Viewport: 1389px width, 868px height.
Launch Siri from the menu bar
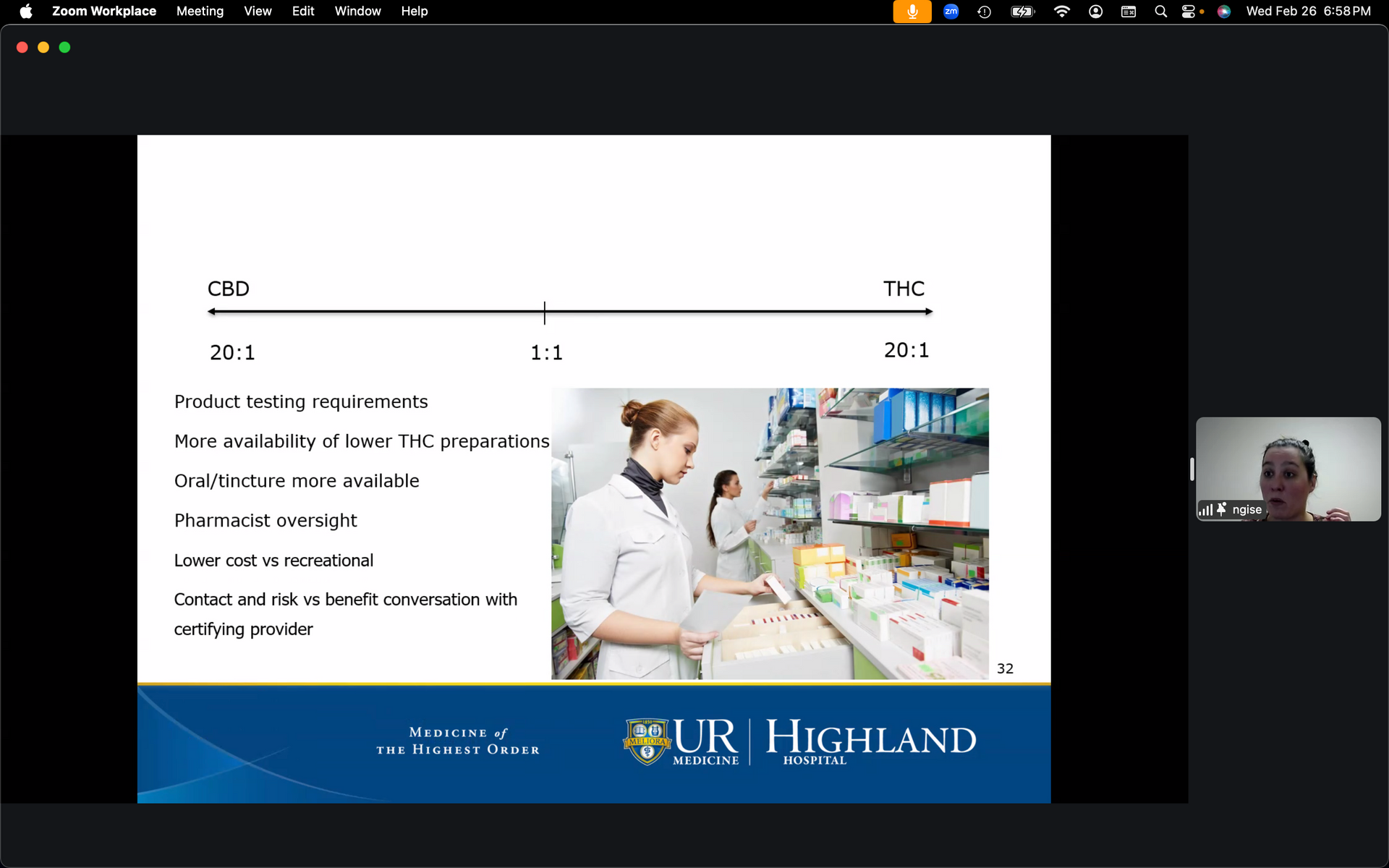click(x=1224, y=12)
